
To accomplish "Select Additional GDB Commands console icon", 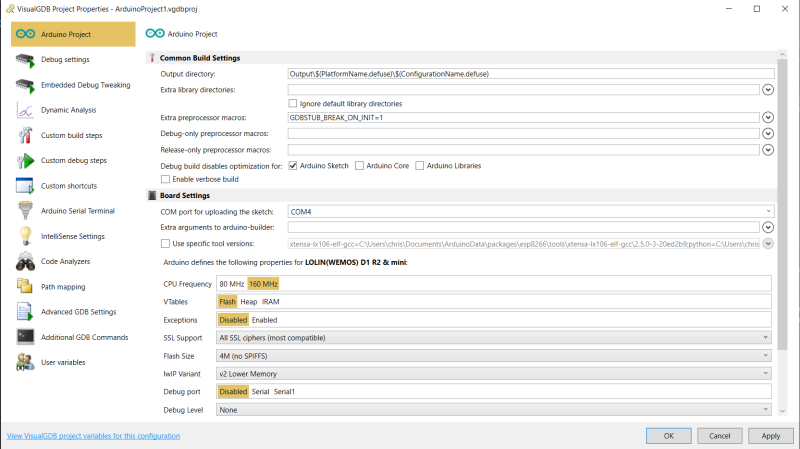I will pyautogui.click(x=25, y=337).
